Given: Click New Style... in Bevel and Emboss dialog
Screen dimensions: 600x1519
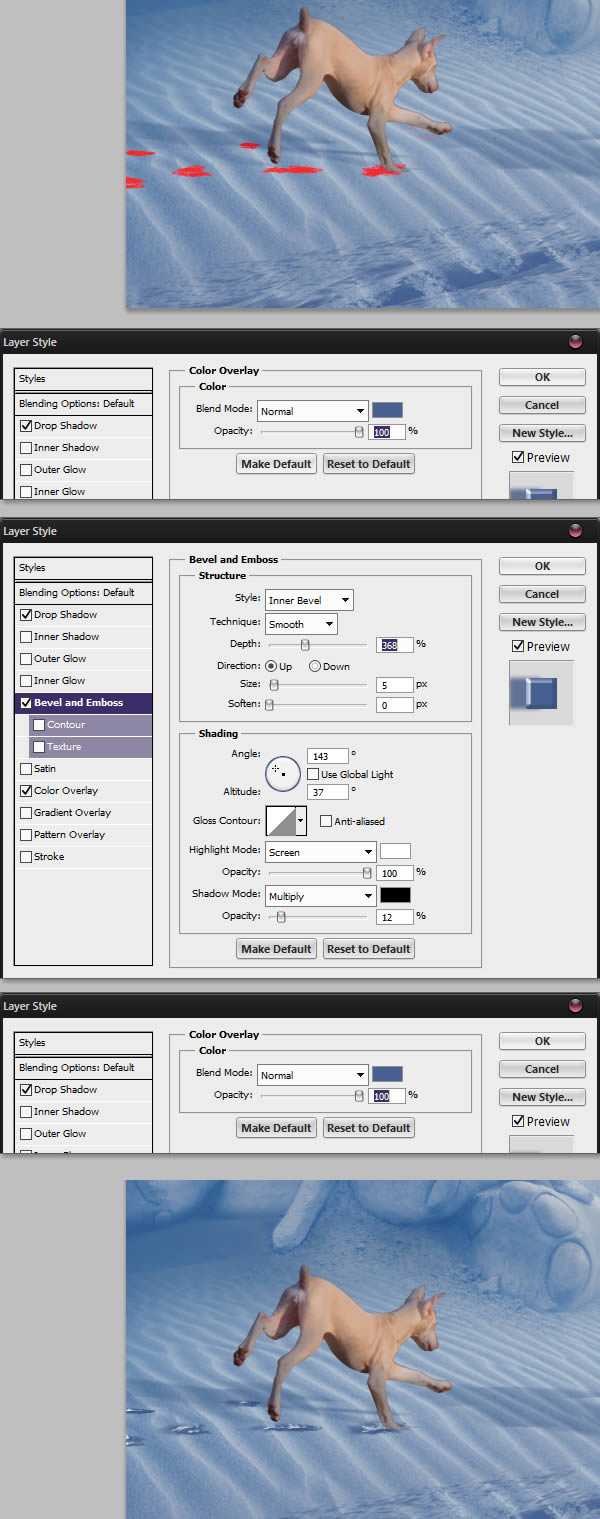Looking at the screenshot, I should 542,622.
